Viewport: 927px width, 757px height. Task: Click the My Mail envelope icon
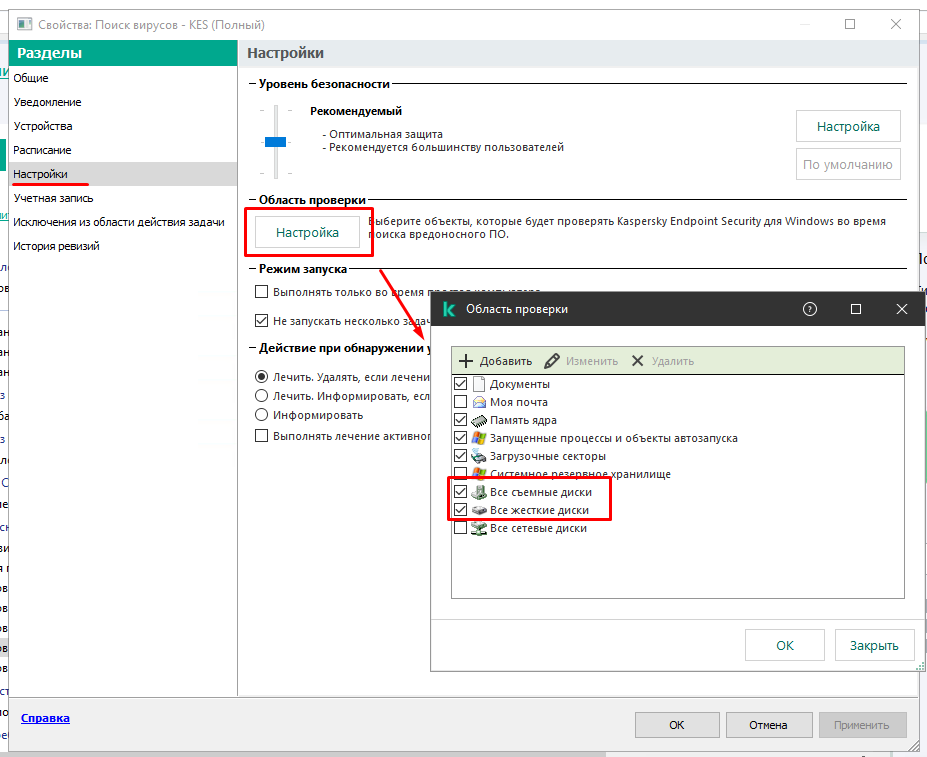[479, 402]
